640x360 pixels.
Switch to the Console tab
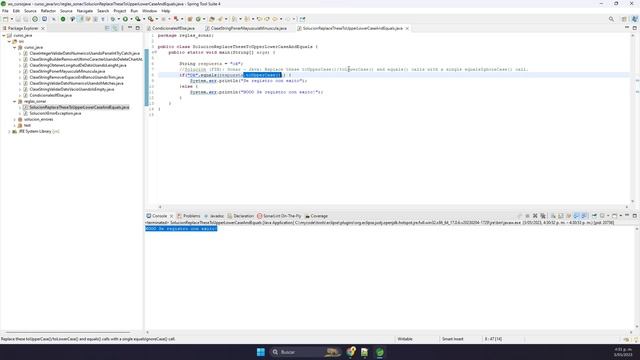(160, 216)
